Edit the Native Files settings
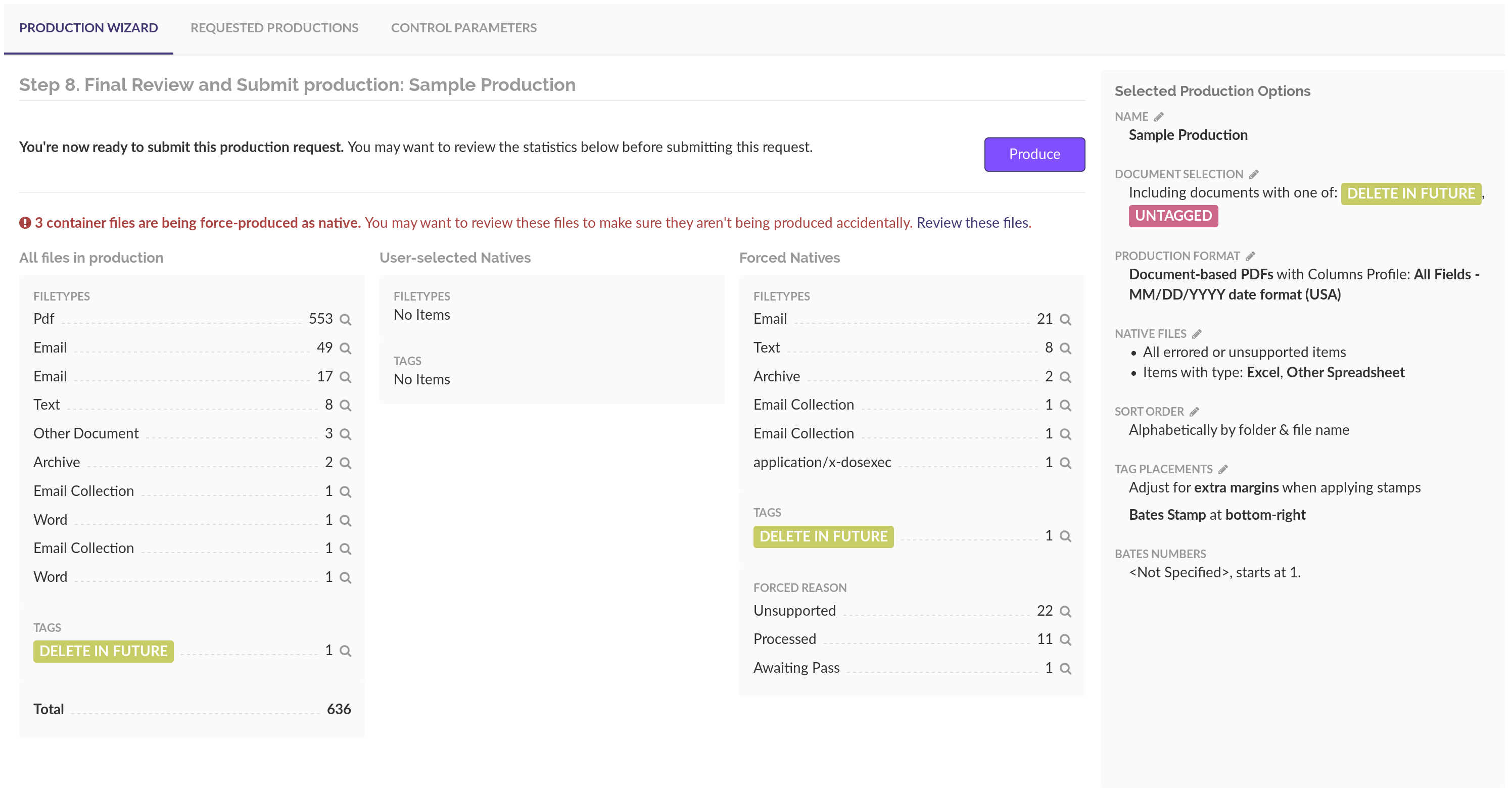 (x=1197, y=334)
